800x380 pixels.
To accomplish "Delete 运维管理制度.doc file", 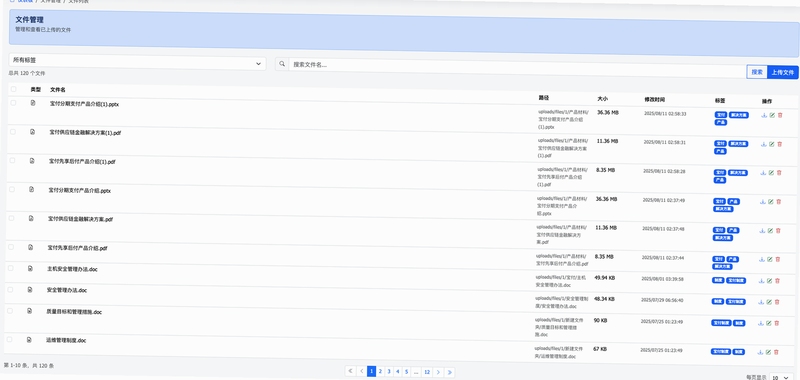I will pos(776,352).
